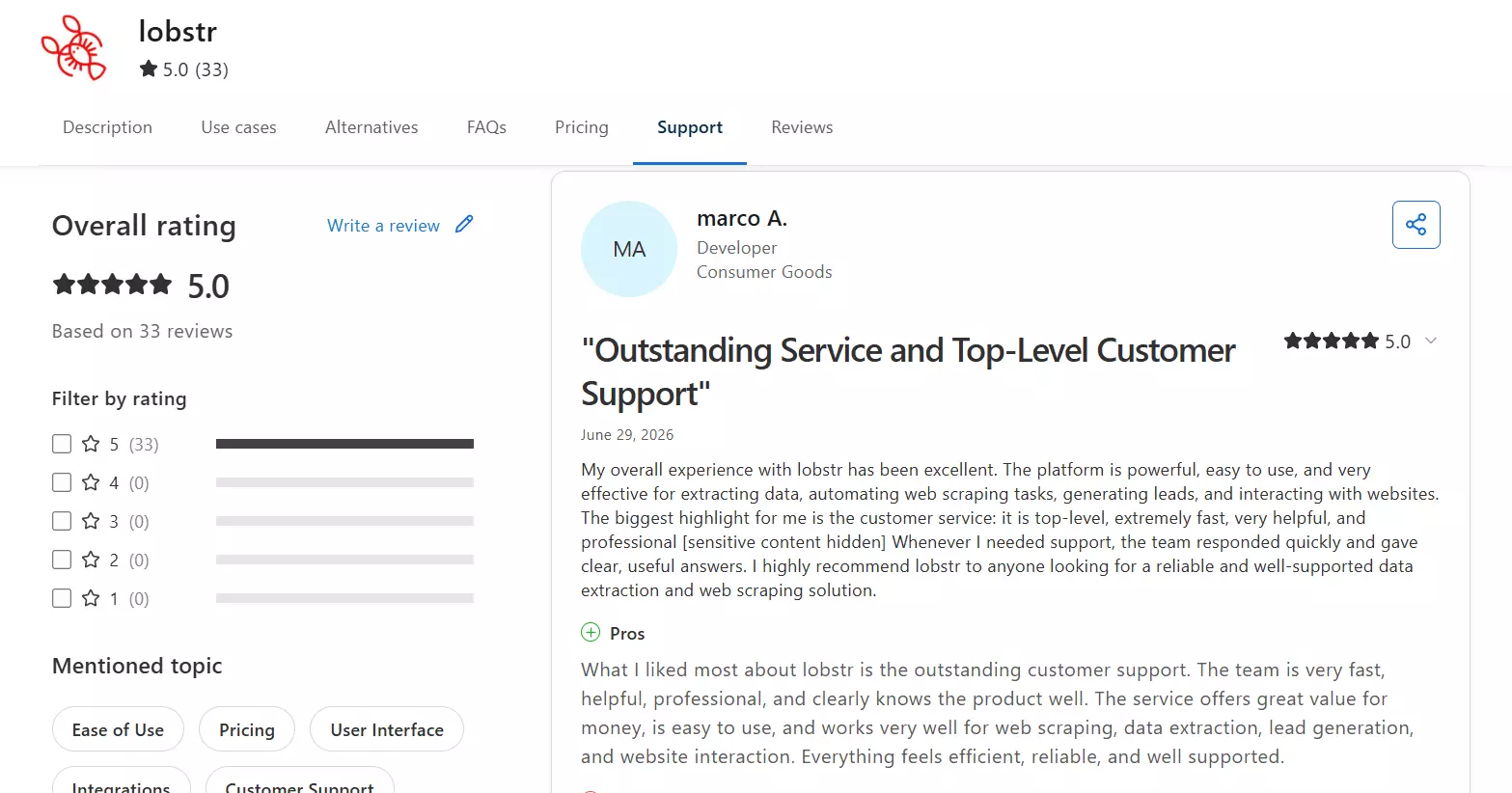
Task: Click the star icon in the 5-star filter row
Action: pyautogui.click(x=91, y=444)
